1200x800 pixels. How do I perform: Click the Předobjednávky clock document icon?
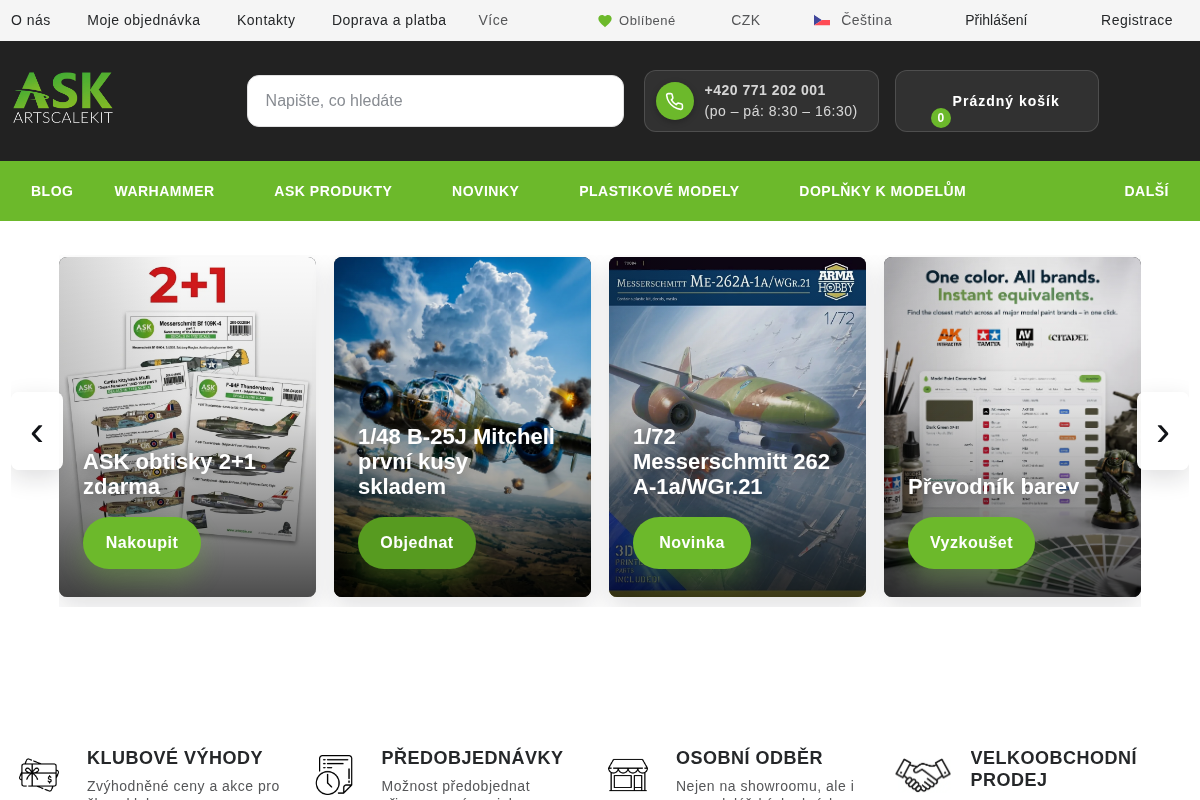[334, 775]
